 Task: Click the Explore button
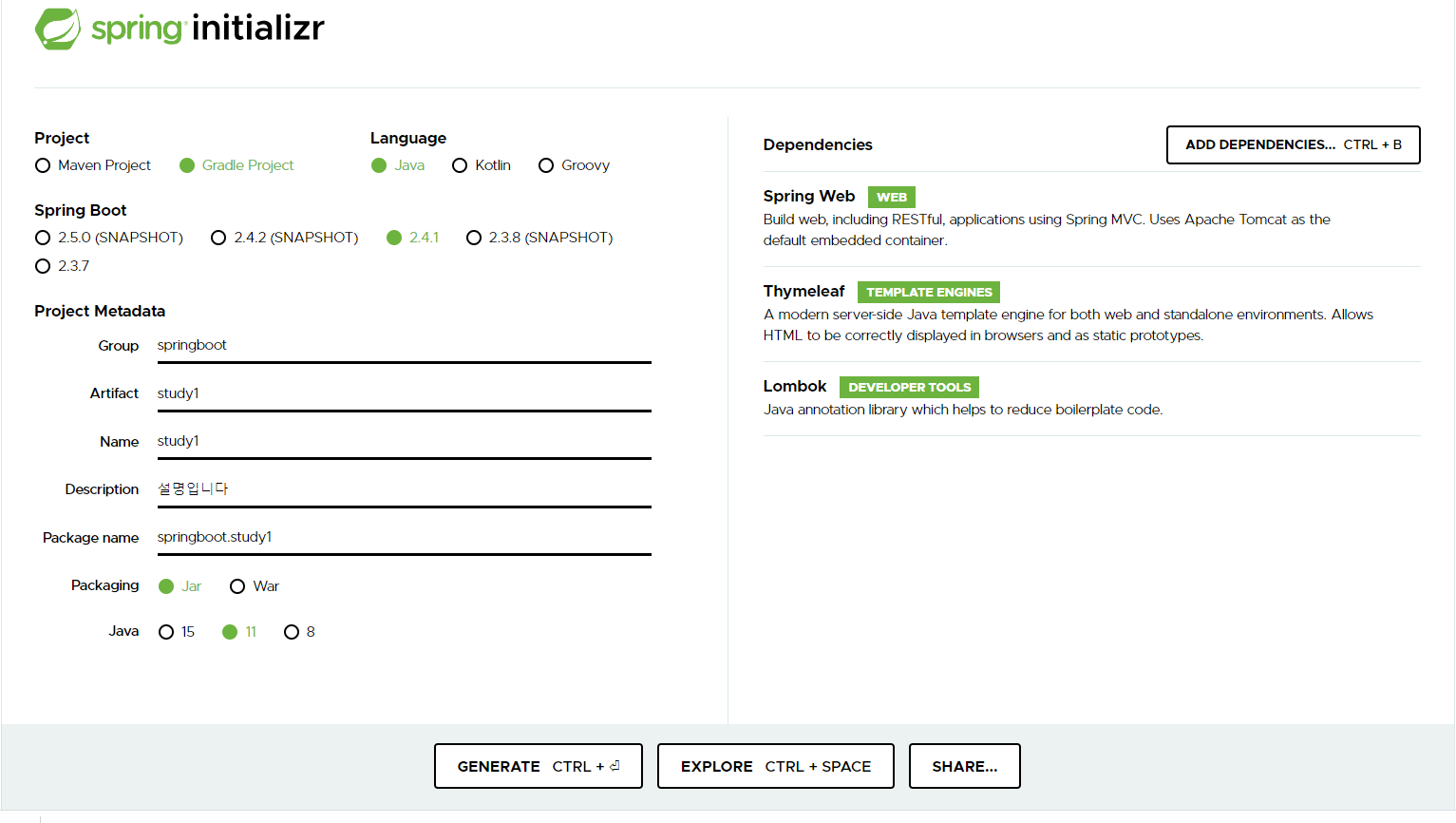[x=776, y=766]
